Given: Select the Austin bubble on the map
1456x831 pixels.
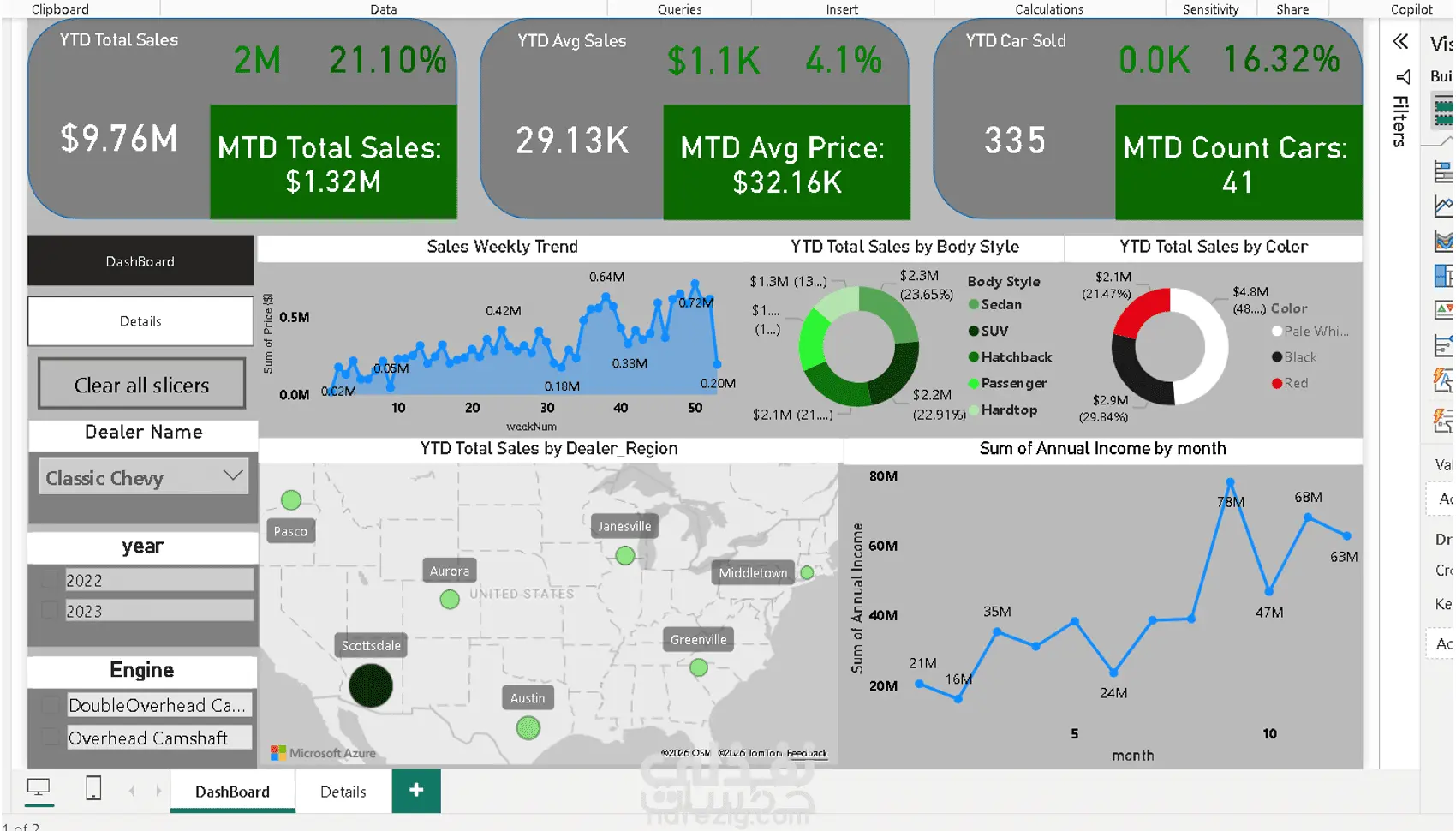Looking at the screenshot, I should pyautogui.click(x=528, y=728).
